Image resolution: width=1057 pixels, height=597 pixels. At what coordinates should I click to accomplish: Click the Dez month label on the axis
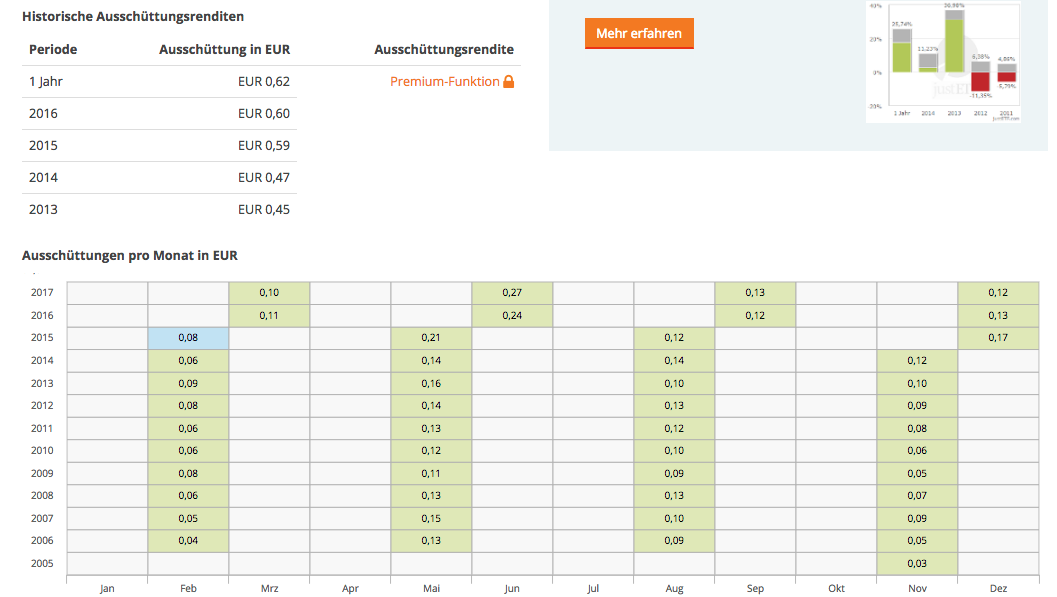998,589
